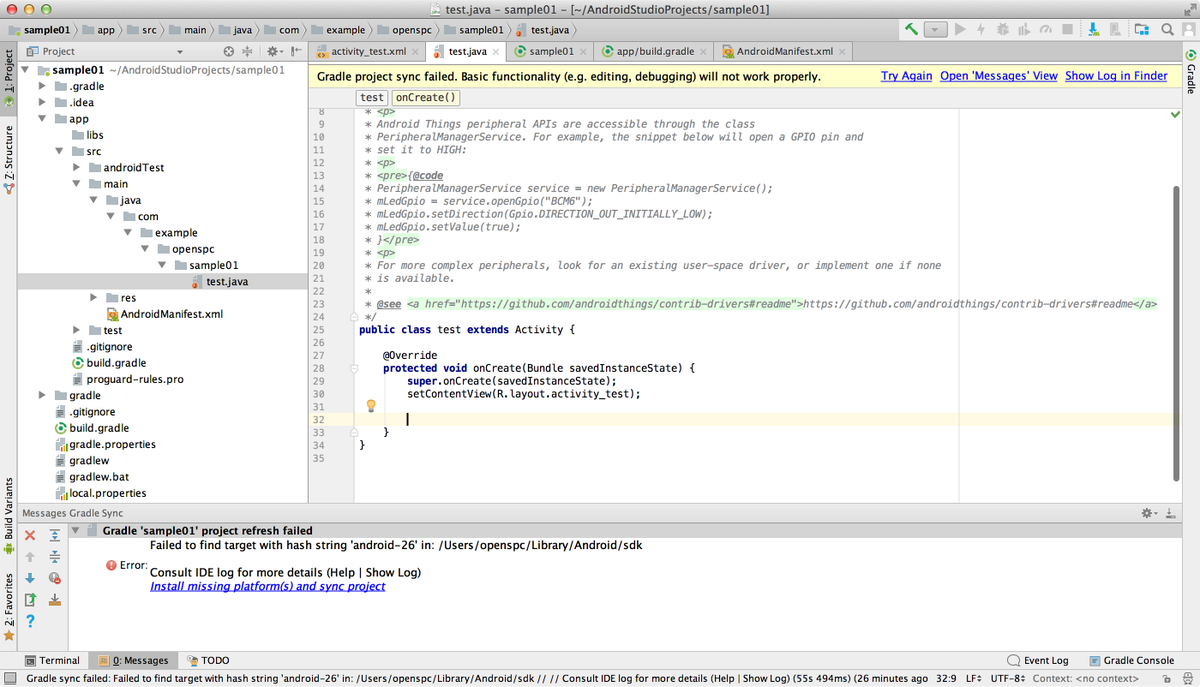Click the test class breadcrumb
Image resolution: width=1200 pixels, height=687 pixels.
[372, 97]
